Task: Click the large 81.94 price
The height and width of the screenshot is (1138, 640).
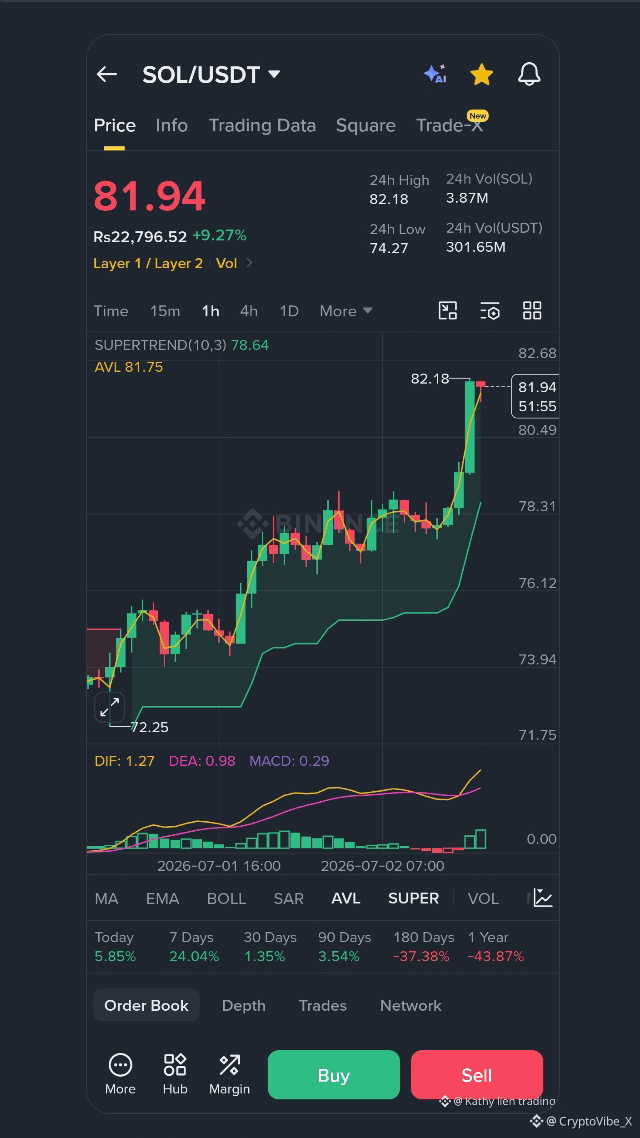Action: [149, 196]
